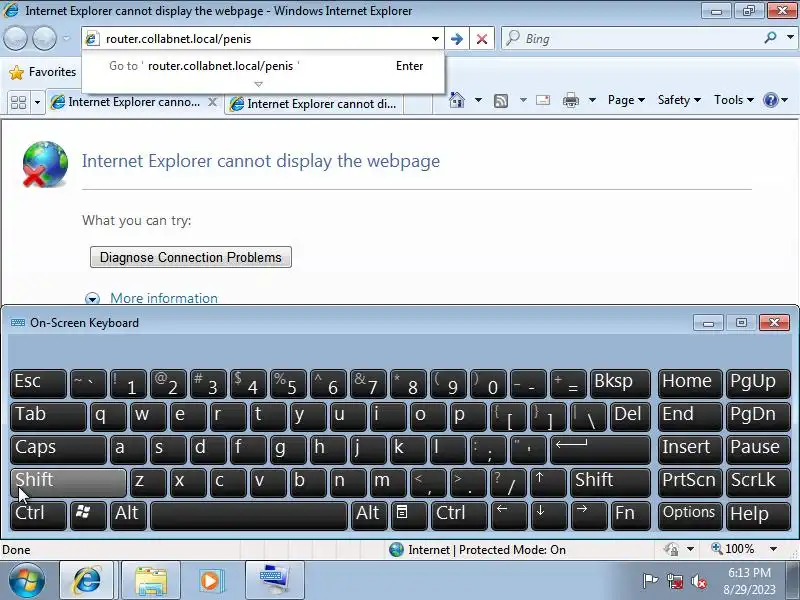Click Diagnose Connection Problems button
800x600 pixels.
coord(191,257)
